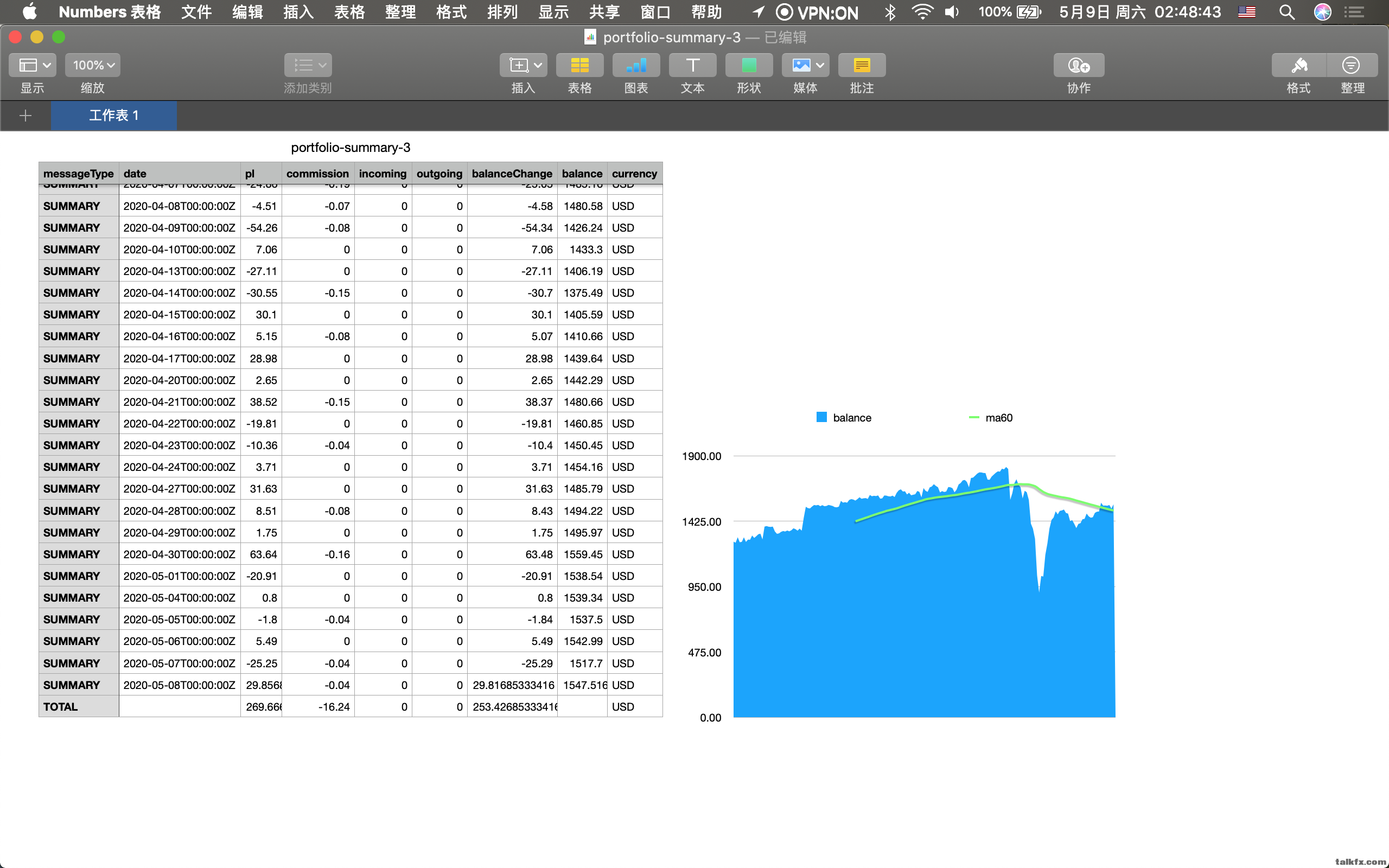The image size is (1389, 868).
Task: Select the date column header
Action: click(x=180, y=174)
